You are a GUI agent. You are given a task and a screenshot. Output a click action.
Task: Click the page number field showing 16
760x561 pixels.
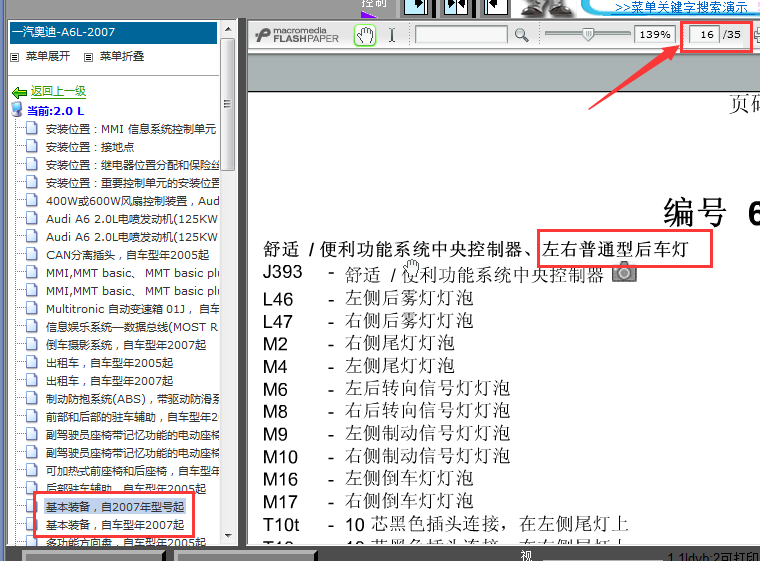pos(705,35)
